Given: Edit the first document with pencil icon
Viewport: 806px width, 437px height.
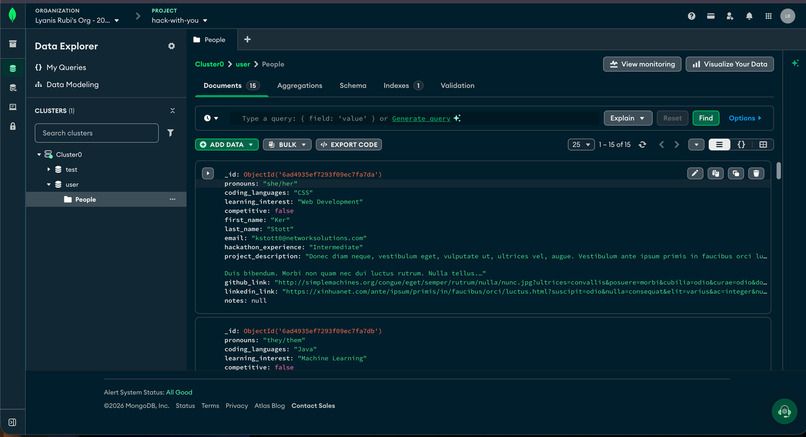Looking at the screenshot, I should [695, 173].
